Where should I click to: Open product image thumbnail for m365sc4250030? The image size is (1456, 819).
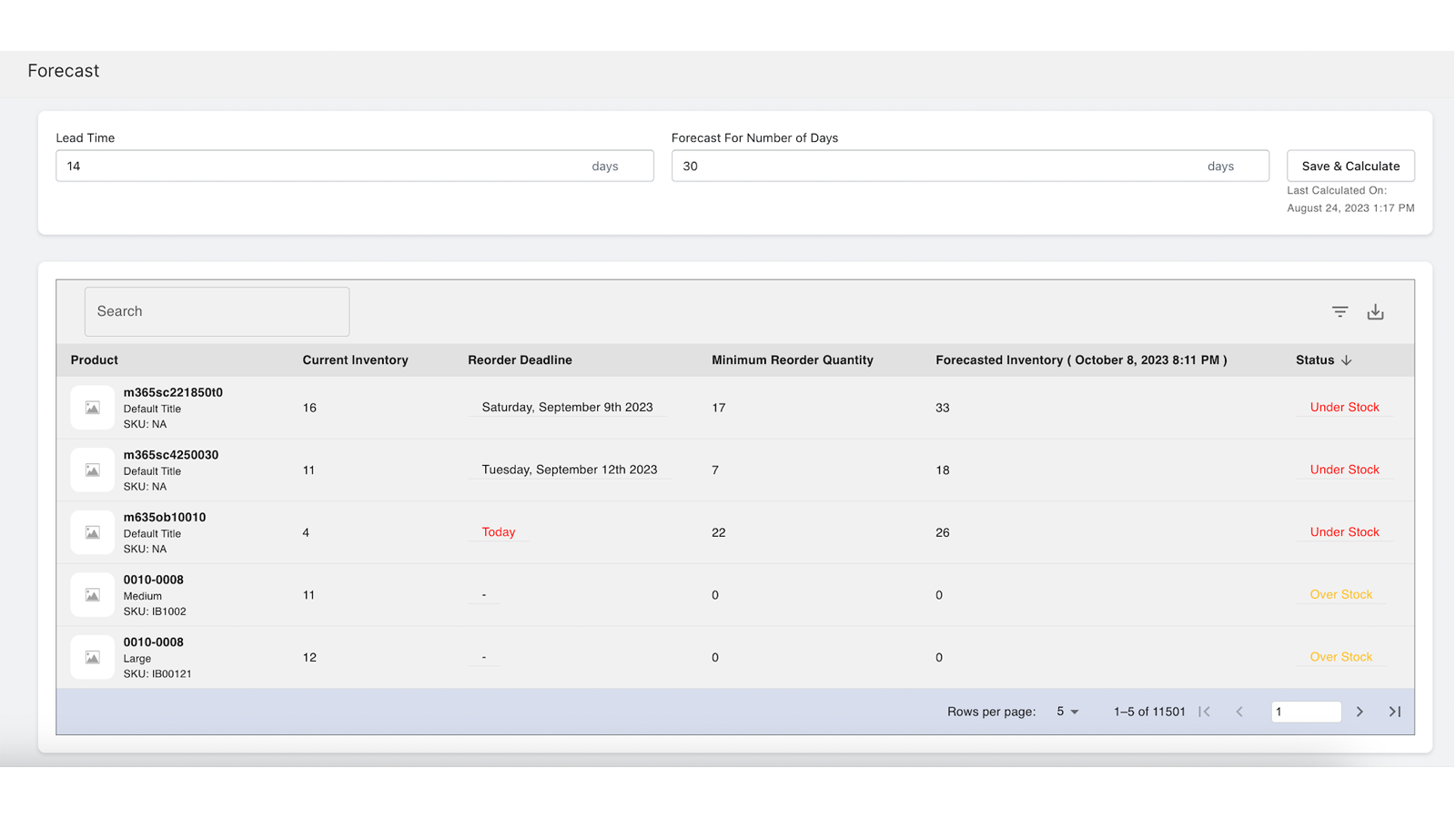point(93,470)
